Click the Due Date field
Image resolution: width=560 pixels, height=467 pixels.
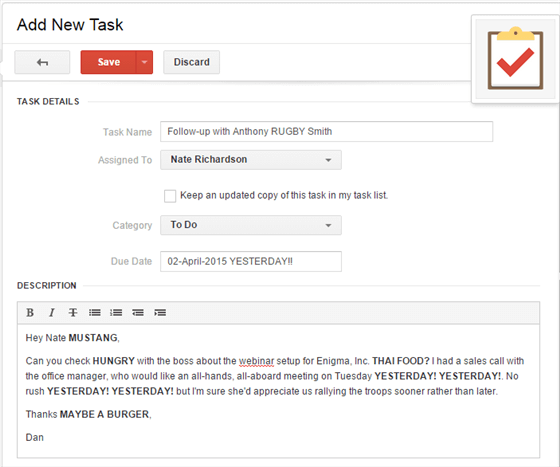click(x=251, y=261)
